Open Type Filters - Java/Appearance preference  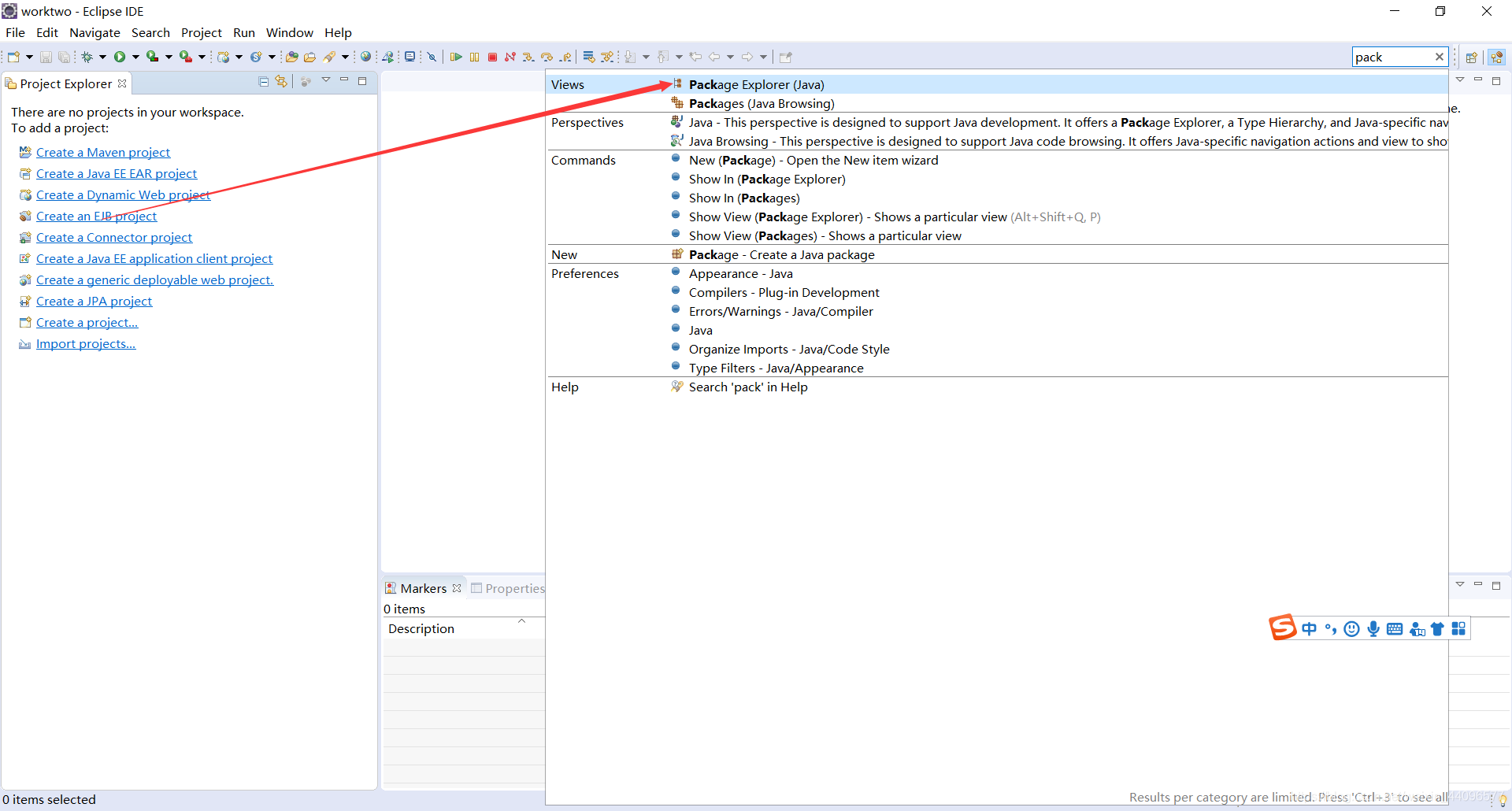(997, 368)
